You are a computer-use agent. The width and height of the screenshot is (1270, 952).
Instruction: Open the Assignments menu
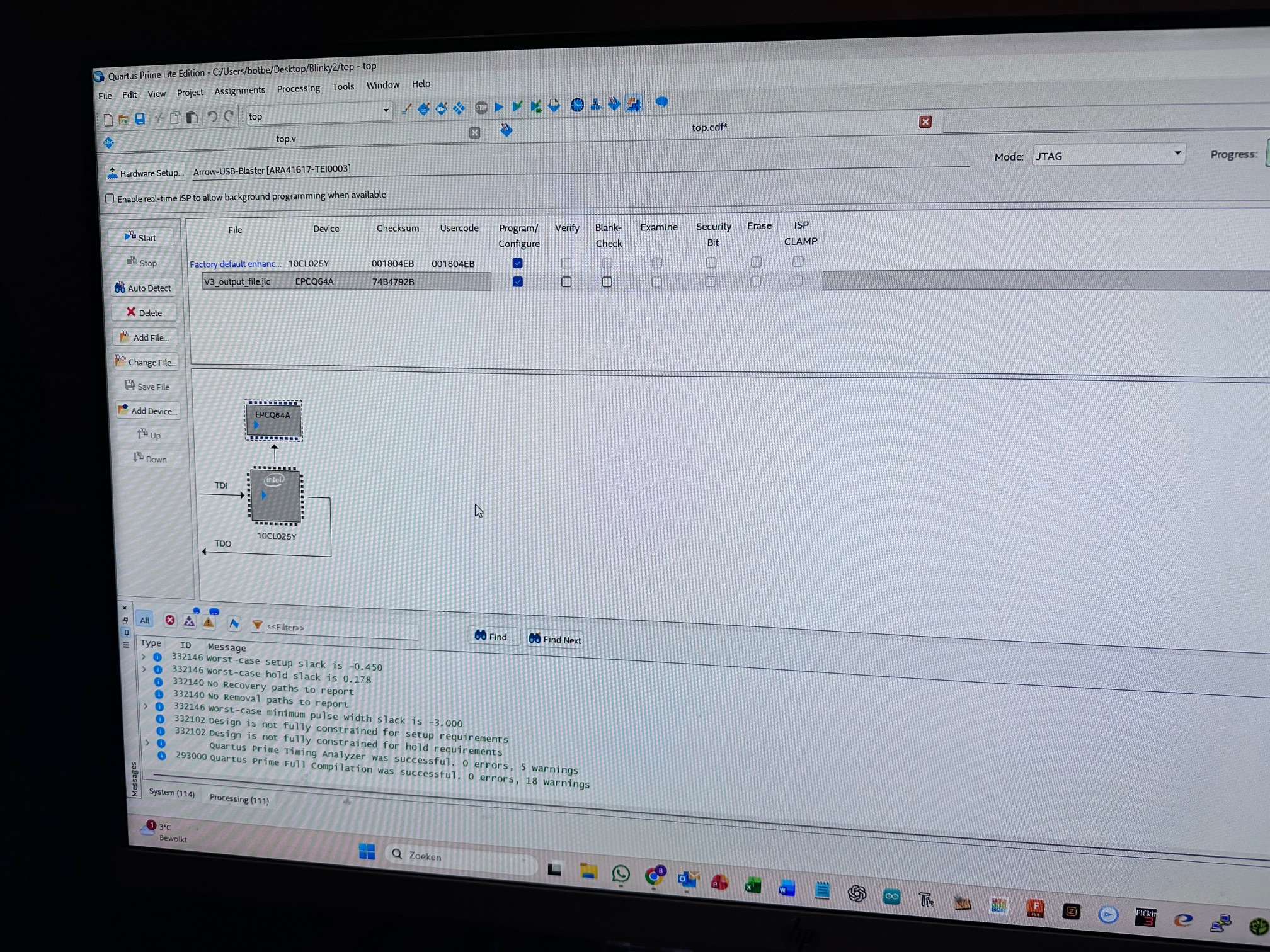pyautogui.click(x=239, y=91)
